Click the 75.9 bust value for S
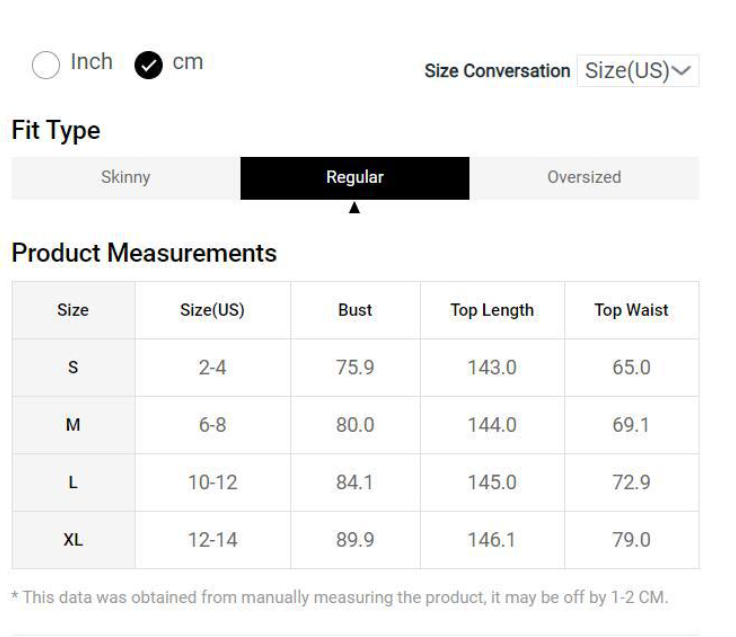 [355, 368]
